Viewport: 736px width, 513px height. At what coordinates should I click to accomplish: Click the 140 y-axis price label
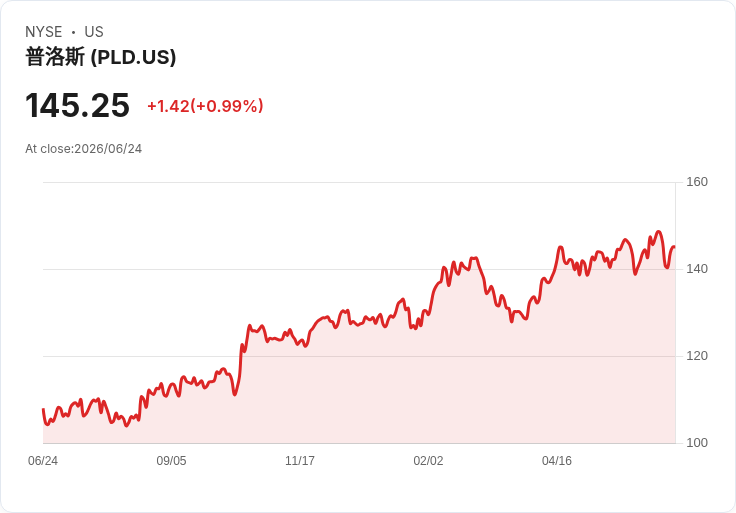[697, 269]
